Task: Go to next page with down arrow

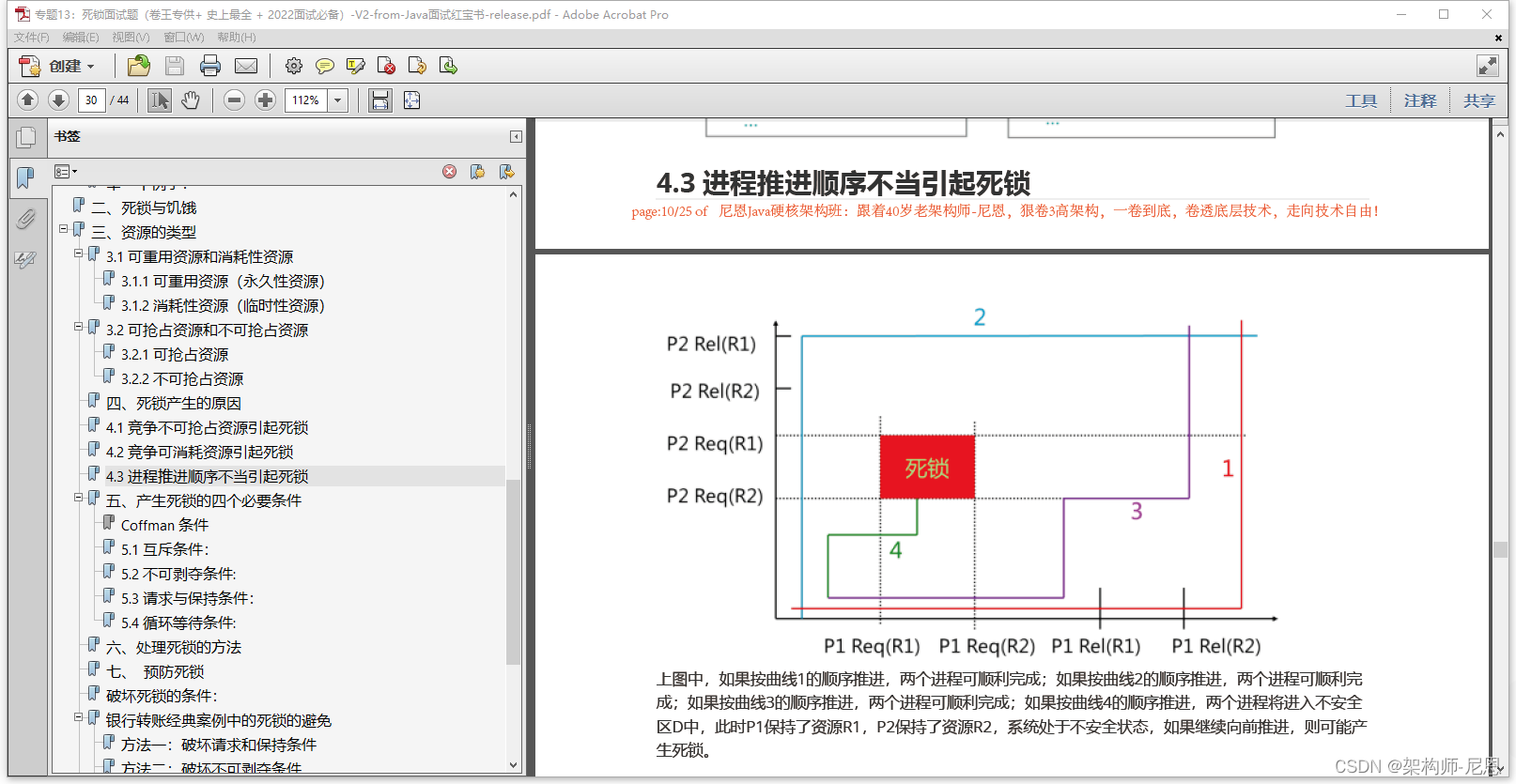Action: coord(58,100)
